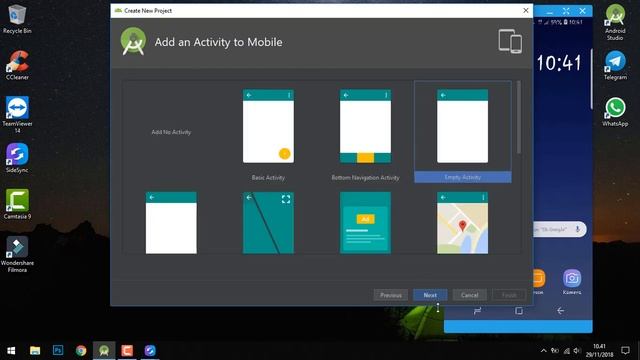Toggle fullscreen on SideSync window
Viewport: 640px width, 360px height.
(x=566, y=11)
